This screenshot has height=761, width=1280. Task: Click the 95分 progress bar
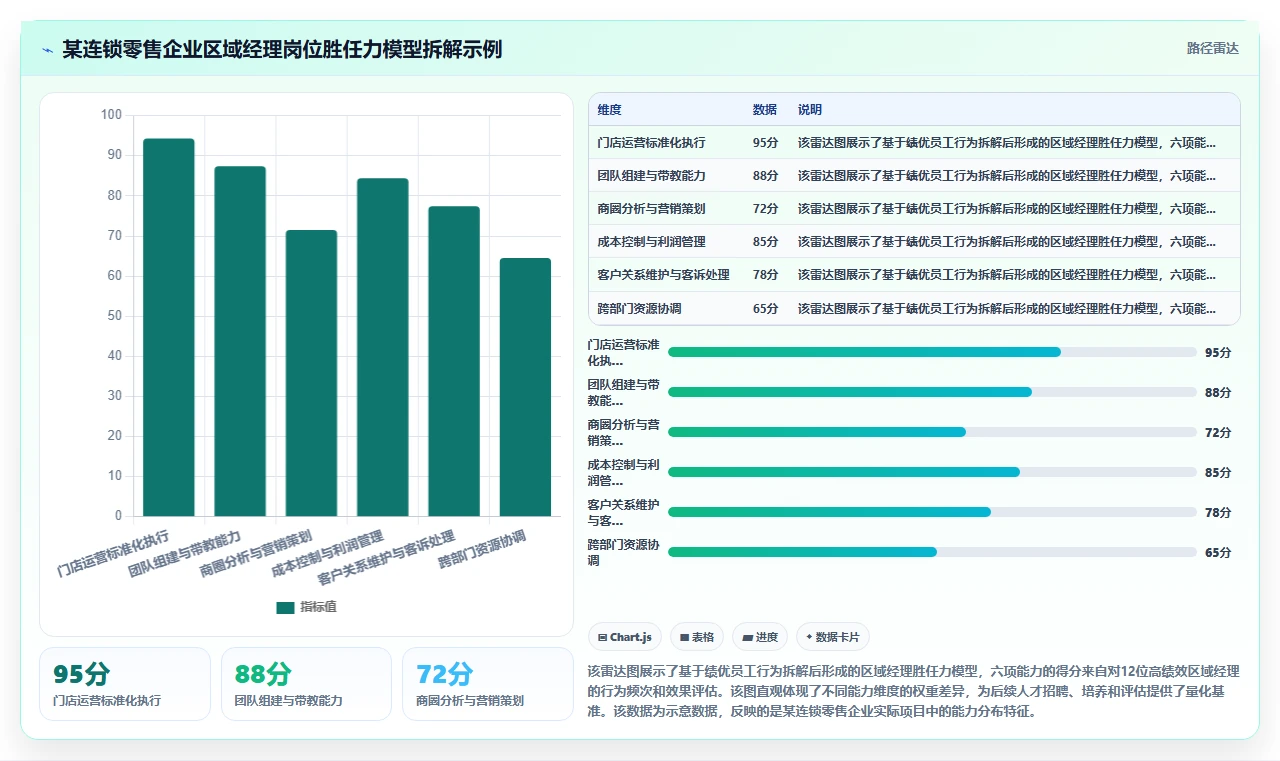click(932, 352)
